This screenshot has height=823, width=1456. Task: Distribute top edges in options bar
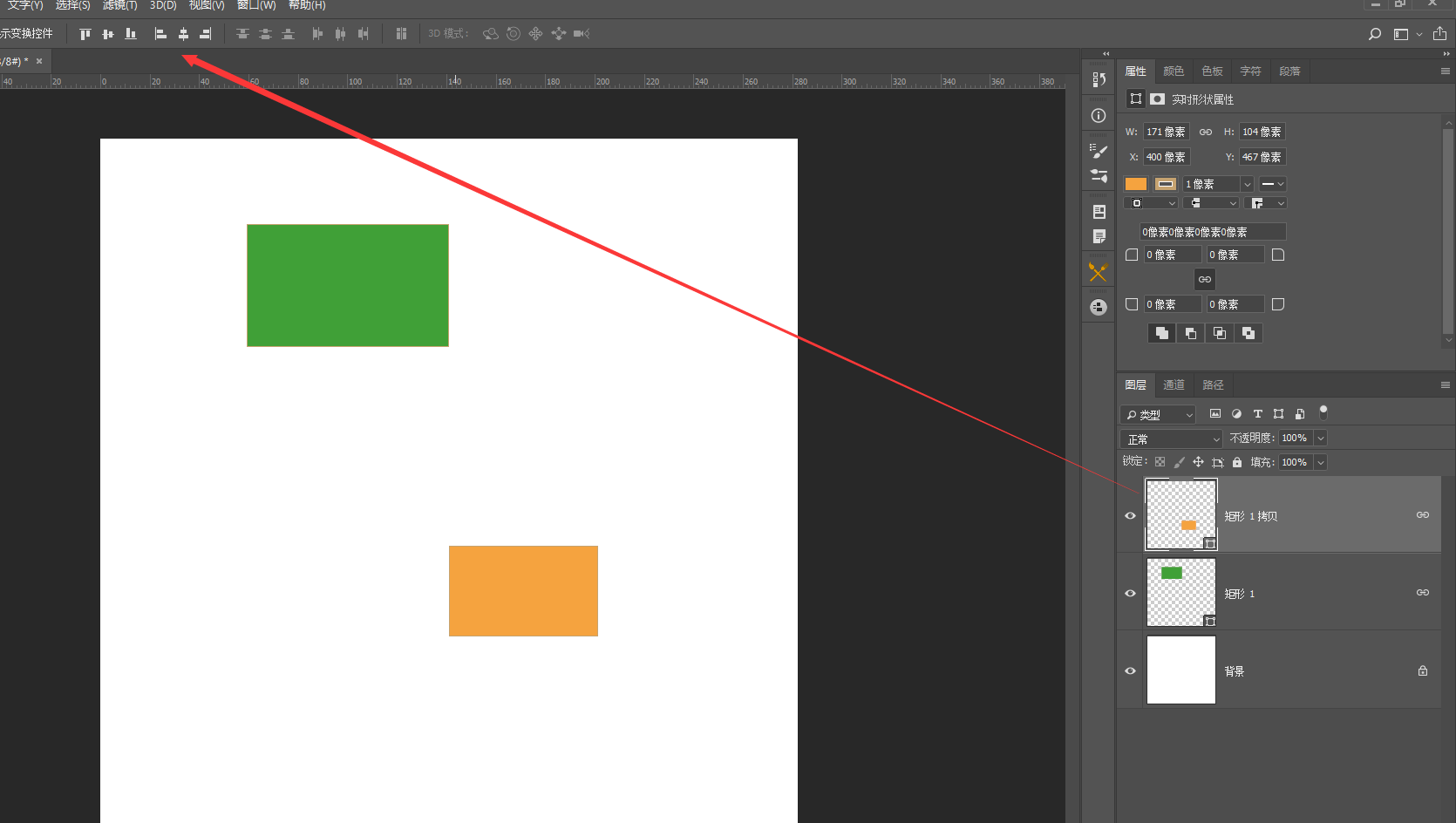pyautogui.click(x=242, y=34)
